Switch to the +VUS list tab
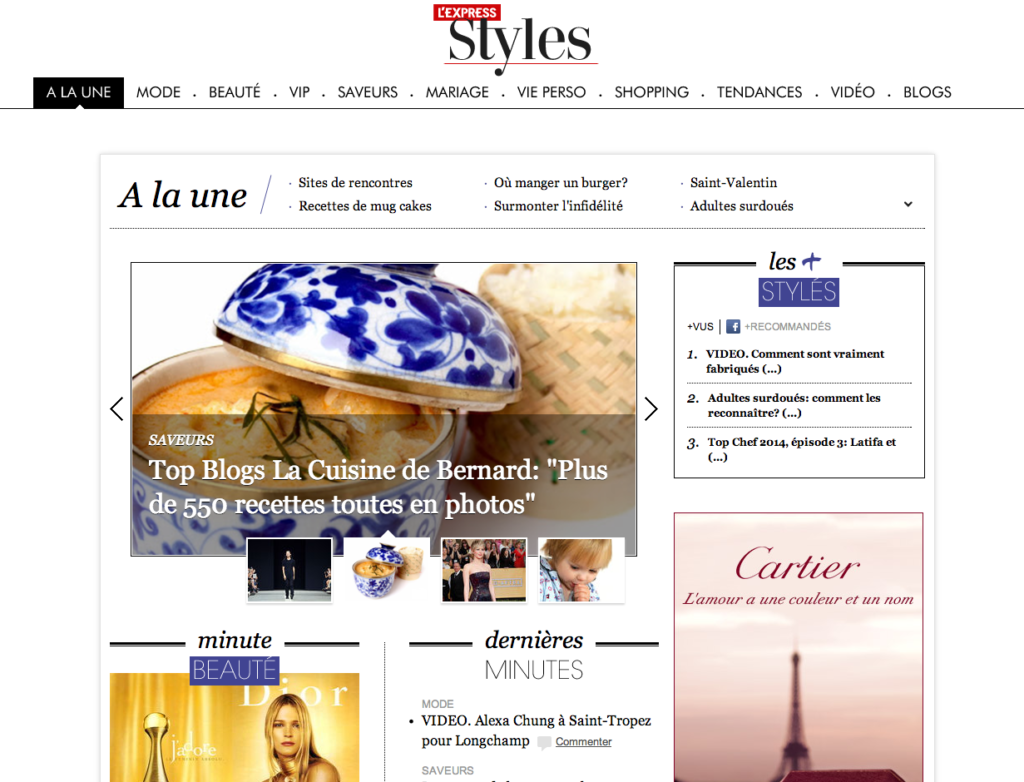The image size is (1024, 782). tap(700, 327)
